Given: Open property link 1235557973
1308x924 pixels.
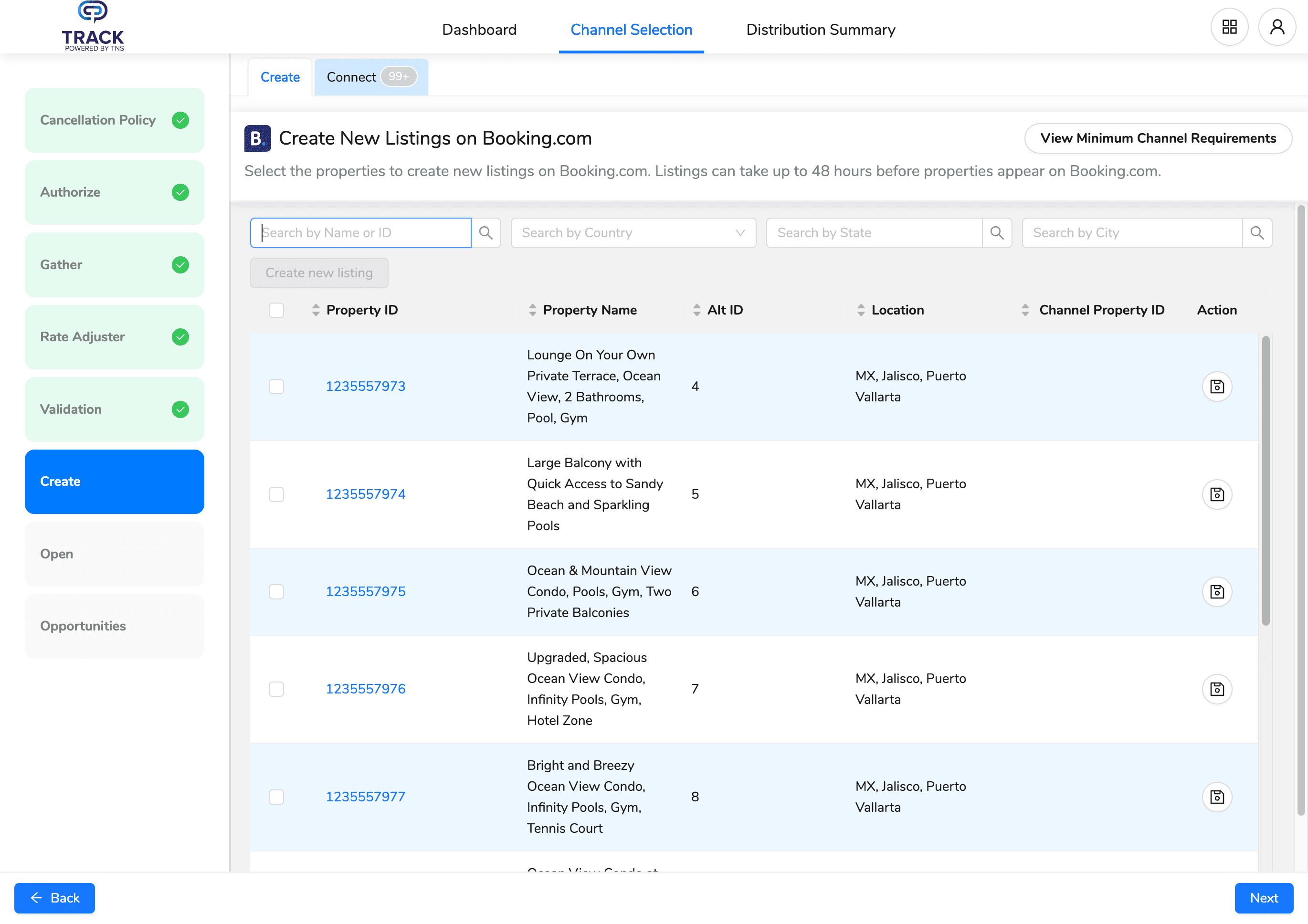Looking at the screenshot, I should [x=365, y=387].
